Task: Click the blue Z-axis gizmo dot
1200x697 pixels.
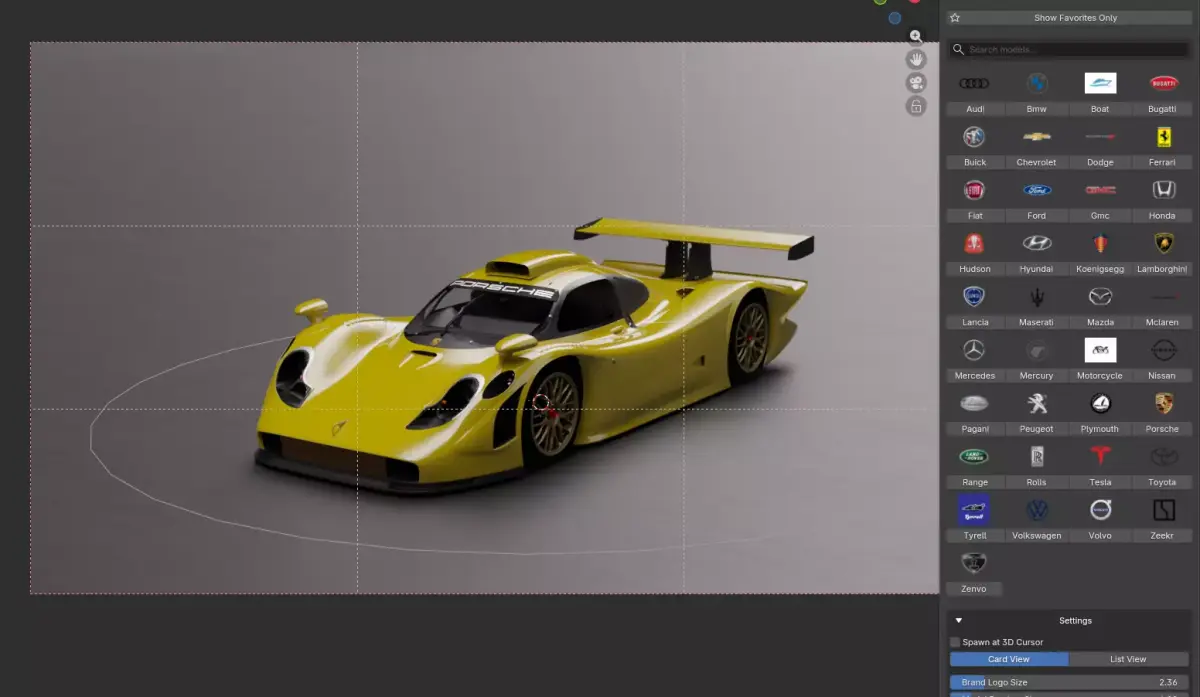Action: click(895, 18)
